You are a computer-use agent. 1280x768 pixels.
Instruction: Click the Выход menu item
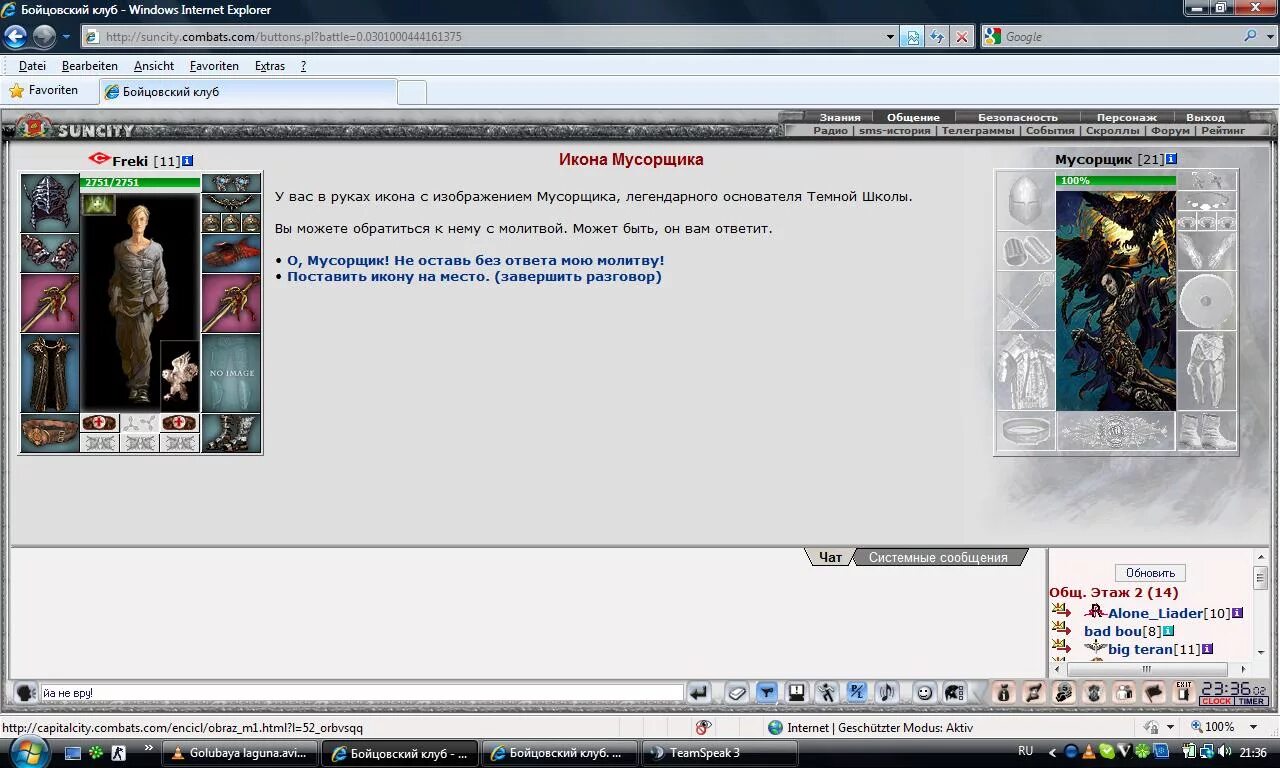(x=1205, y=117)
